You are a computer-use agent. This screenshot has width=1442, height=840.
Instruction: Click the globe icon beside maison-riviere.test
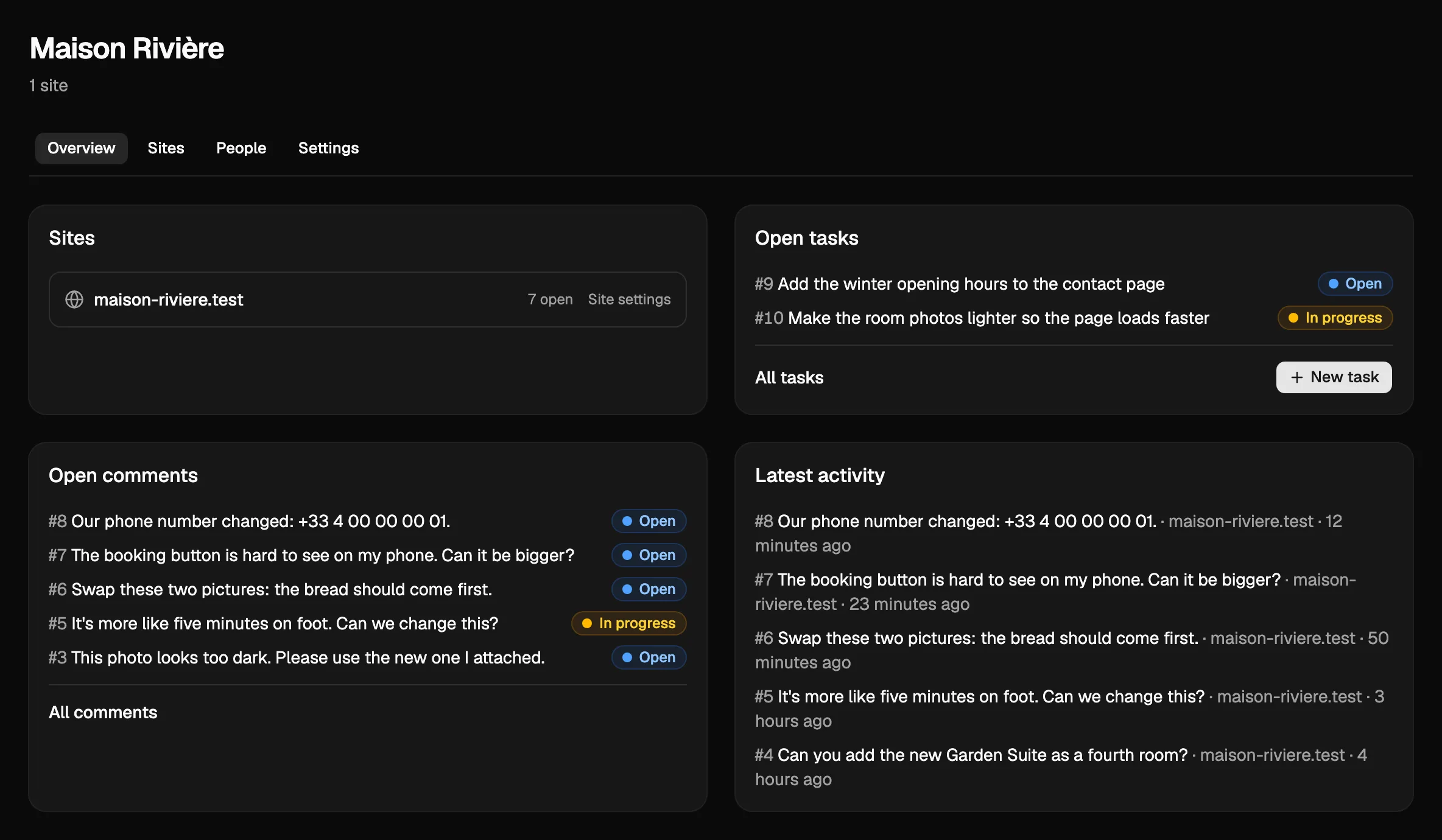pyautogui.click(x=74, y=299)
